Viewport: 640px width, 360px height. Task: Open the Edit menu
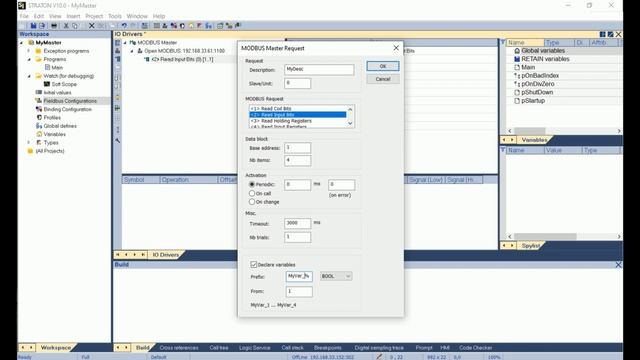tap(39, 16)
